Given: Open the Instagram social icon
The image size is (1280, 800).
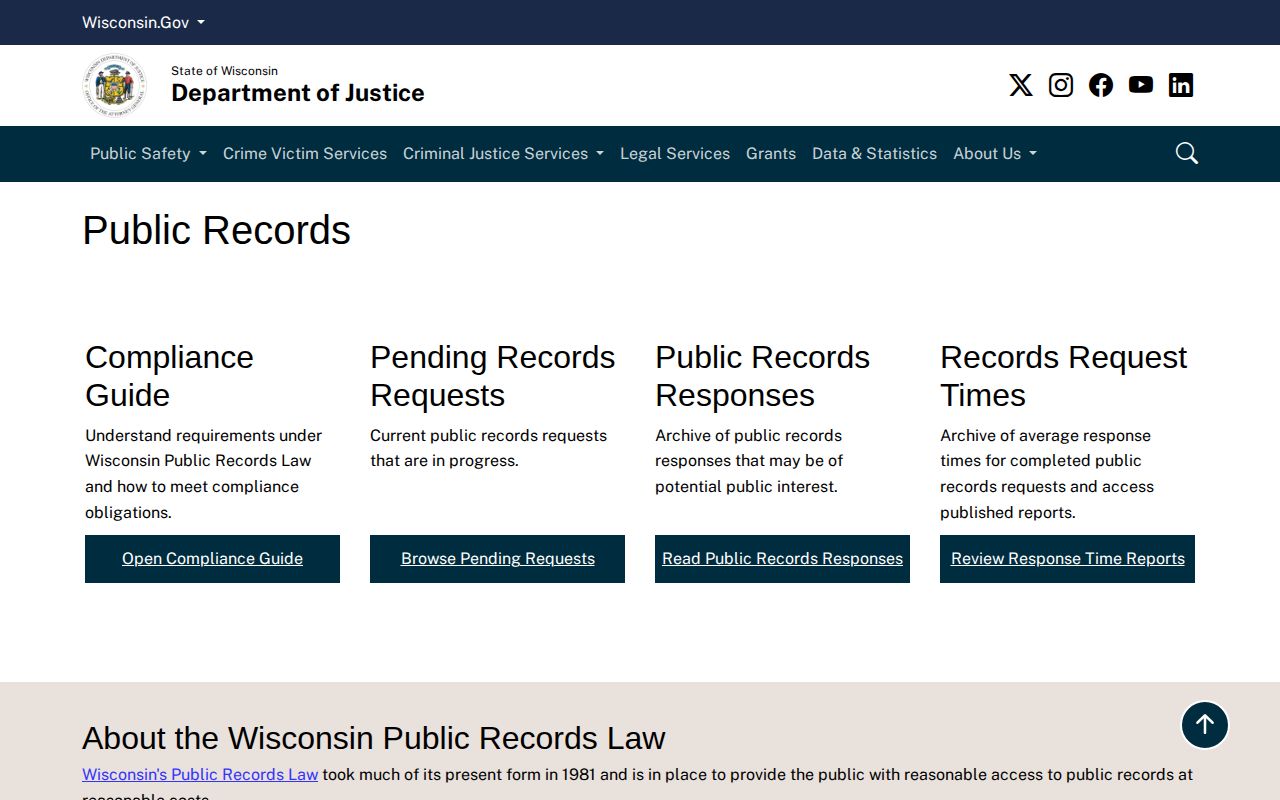Looking at the screenshot, I should click(1060, 85).
